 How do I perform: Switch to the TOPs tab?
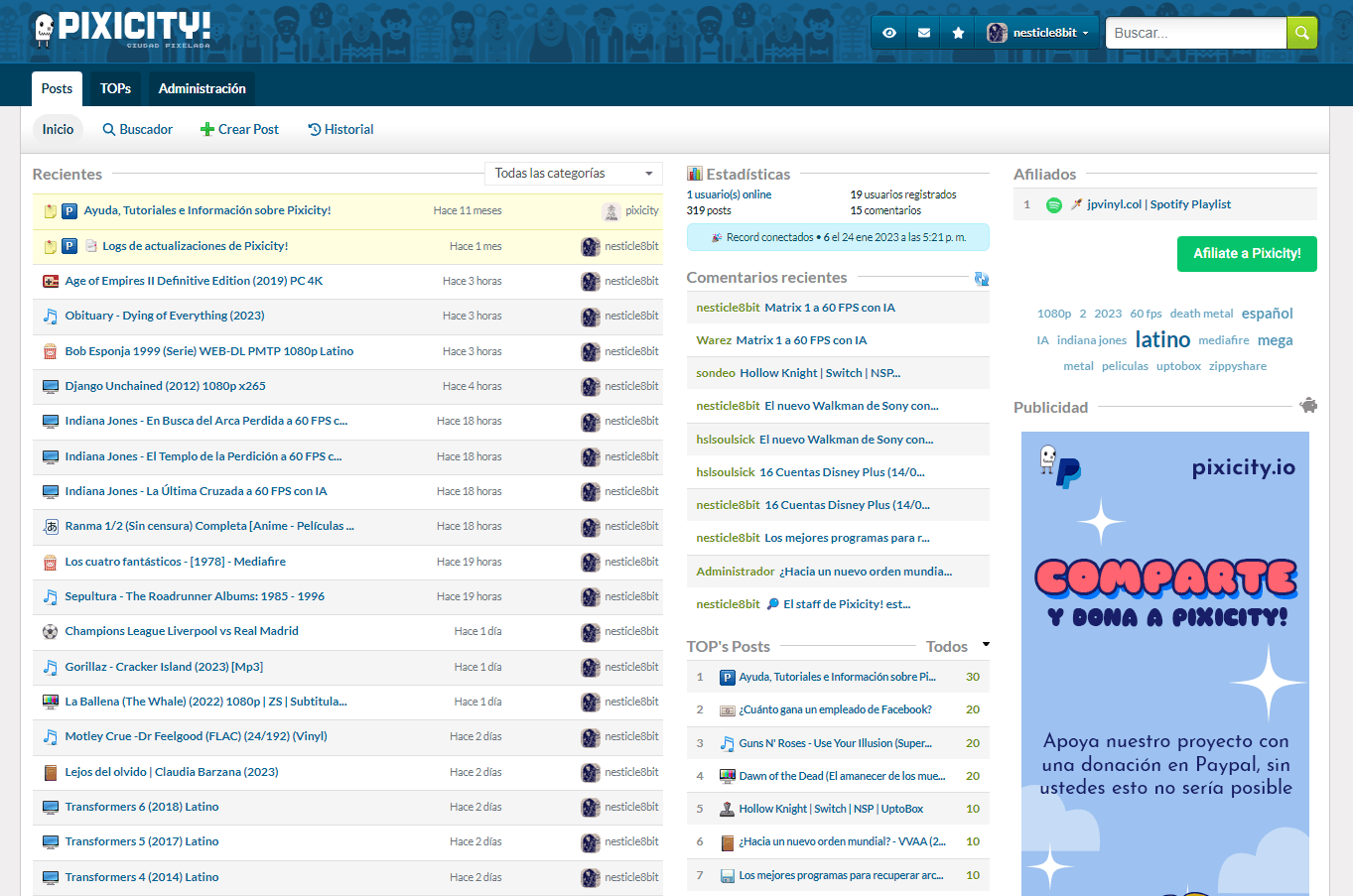[x=115, y=88]
